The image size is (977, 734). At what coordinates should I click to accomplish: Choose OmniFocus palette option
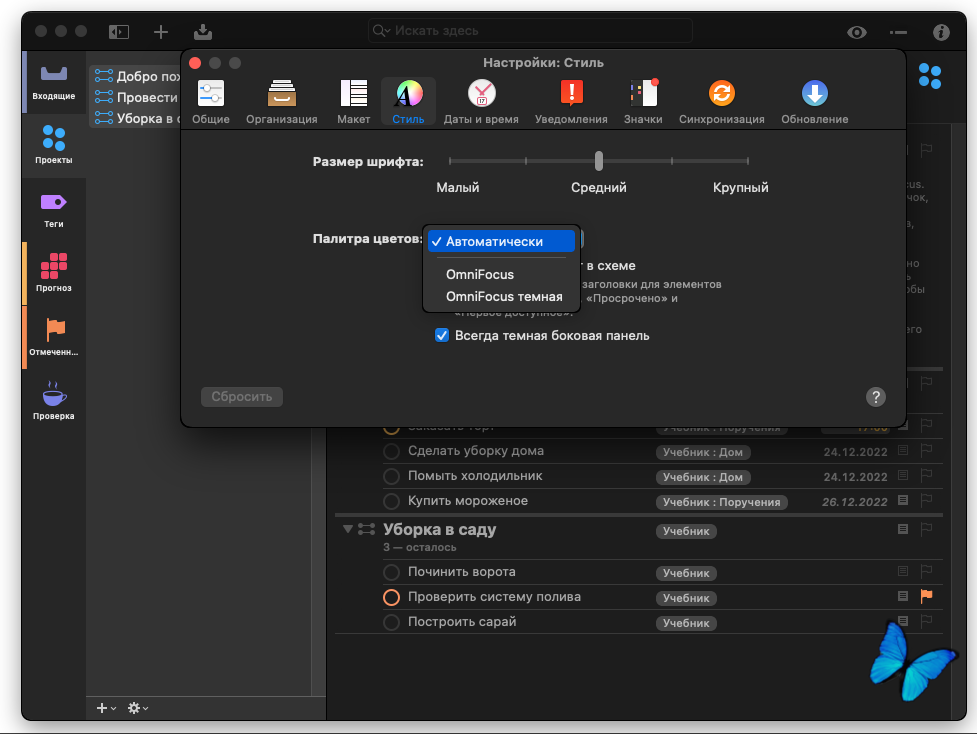click(501, 274)
